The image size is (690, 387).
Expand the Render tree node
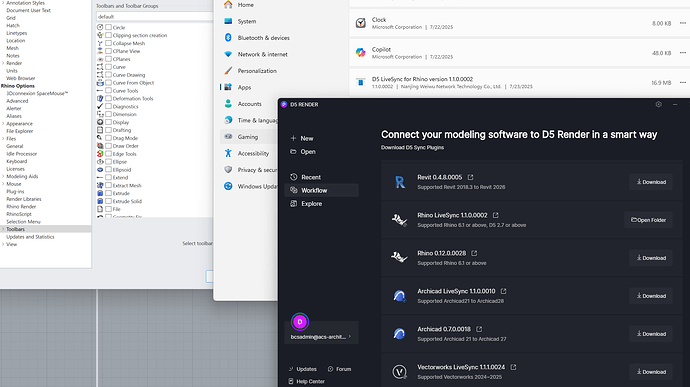(3, 63)
